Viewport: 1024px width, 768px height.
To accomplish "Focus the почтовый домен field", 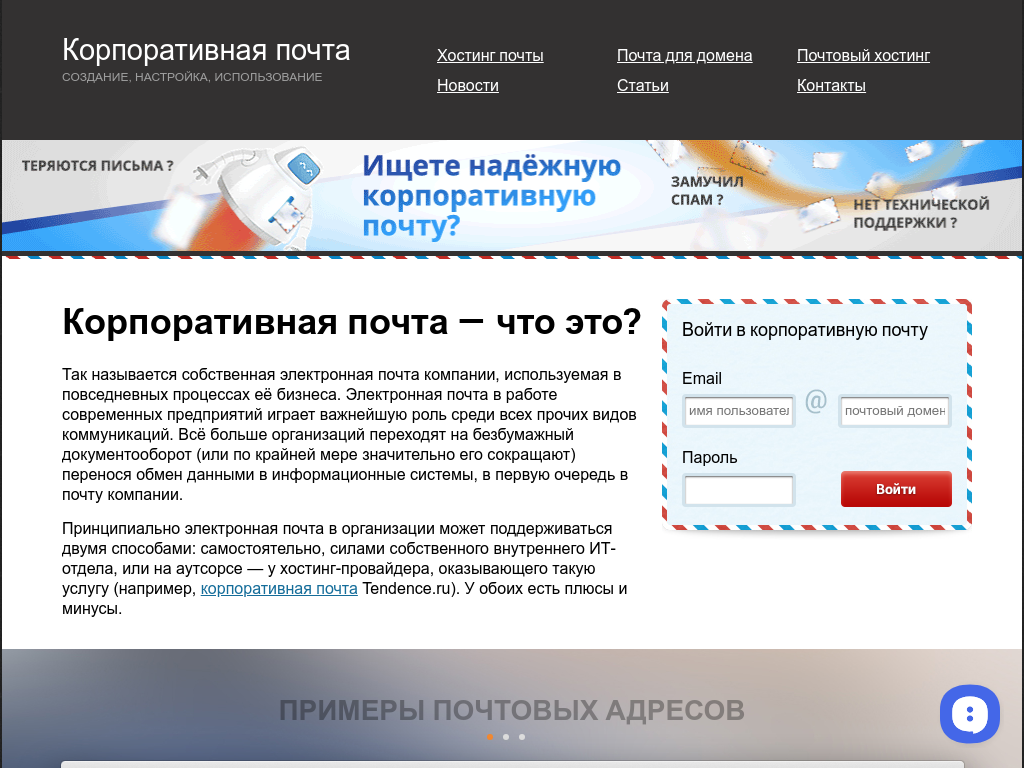I will point(895,411).
